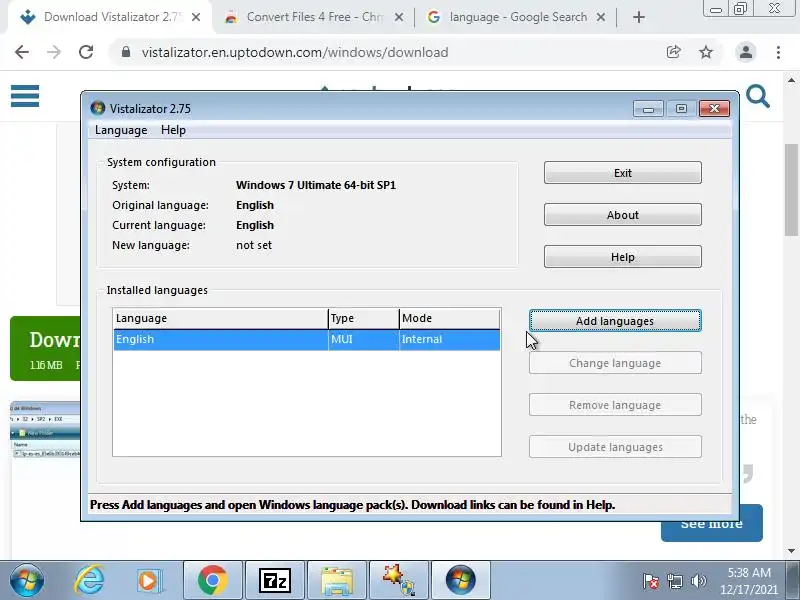Open Action Center flag tray icon

tap(650, 581)
